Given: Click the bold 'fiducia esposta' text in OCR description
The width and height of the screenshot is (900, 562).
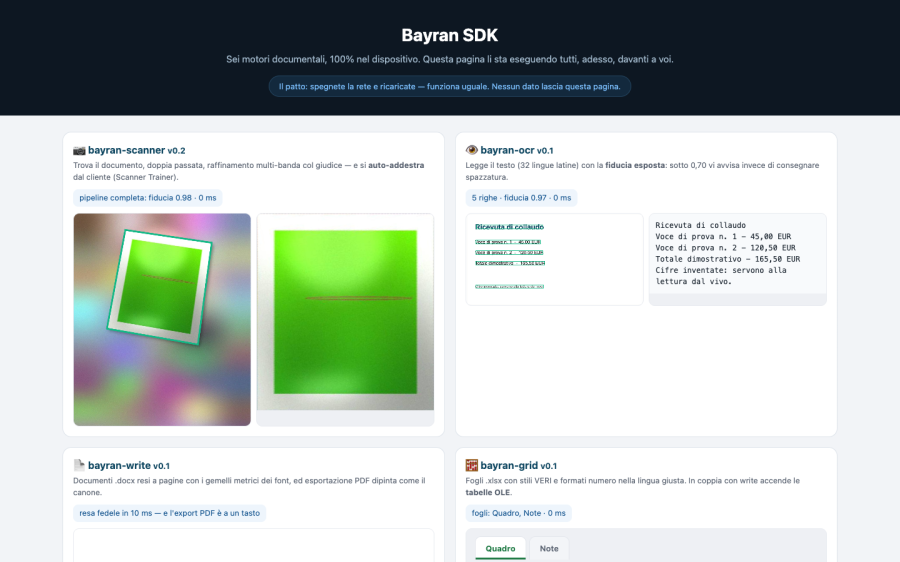Looking at the screenshot, I should [x=635, y=165].
